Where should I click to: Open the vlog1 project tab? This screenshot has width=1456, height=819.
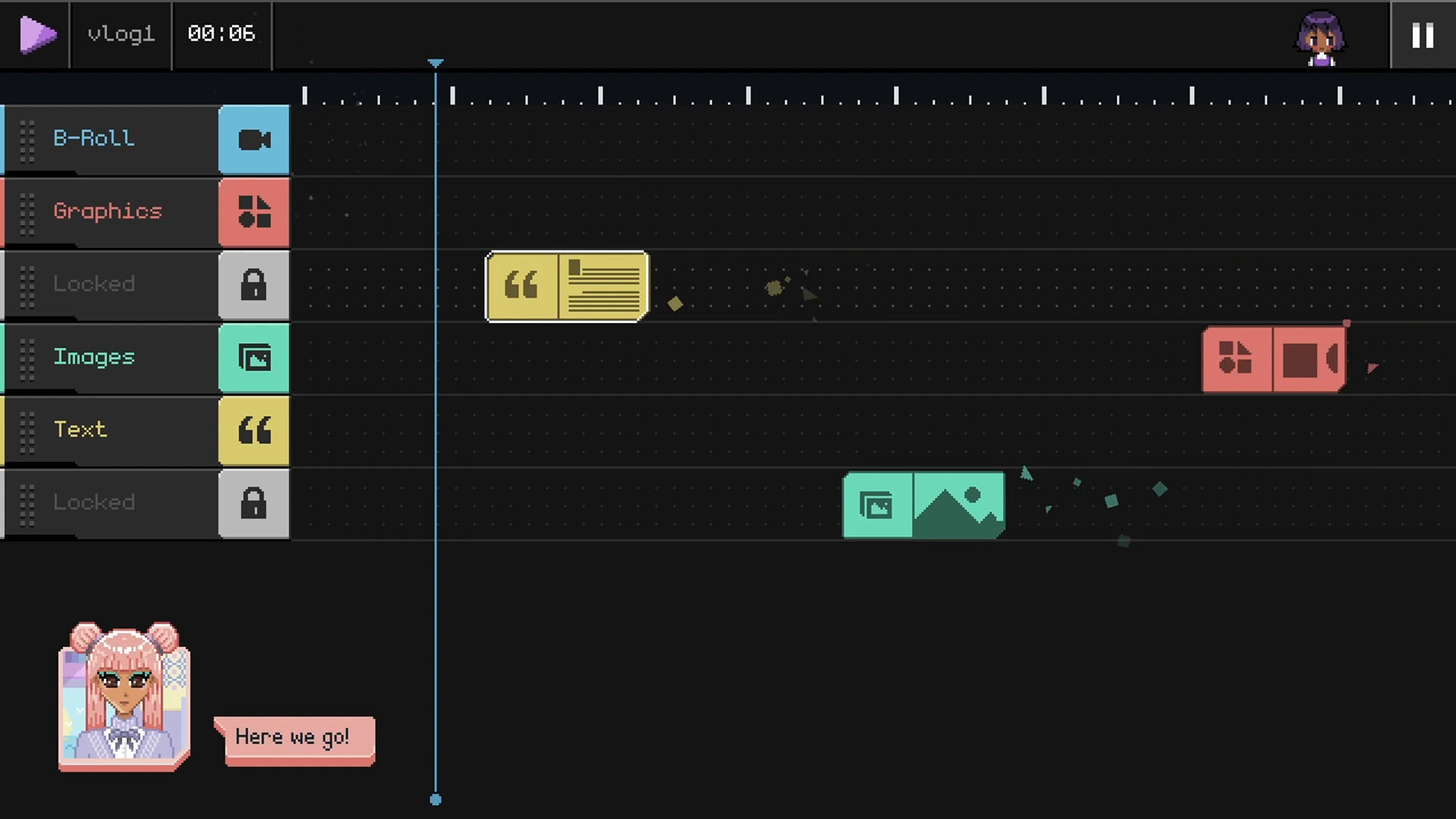coord(120,35)
